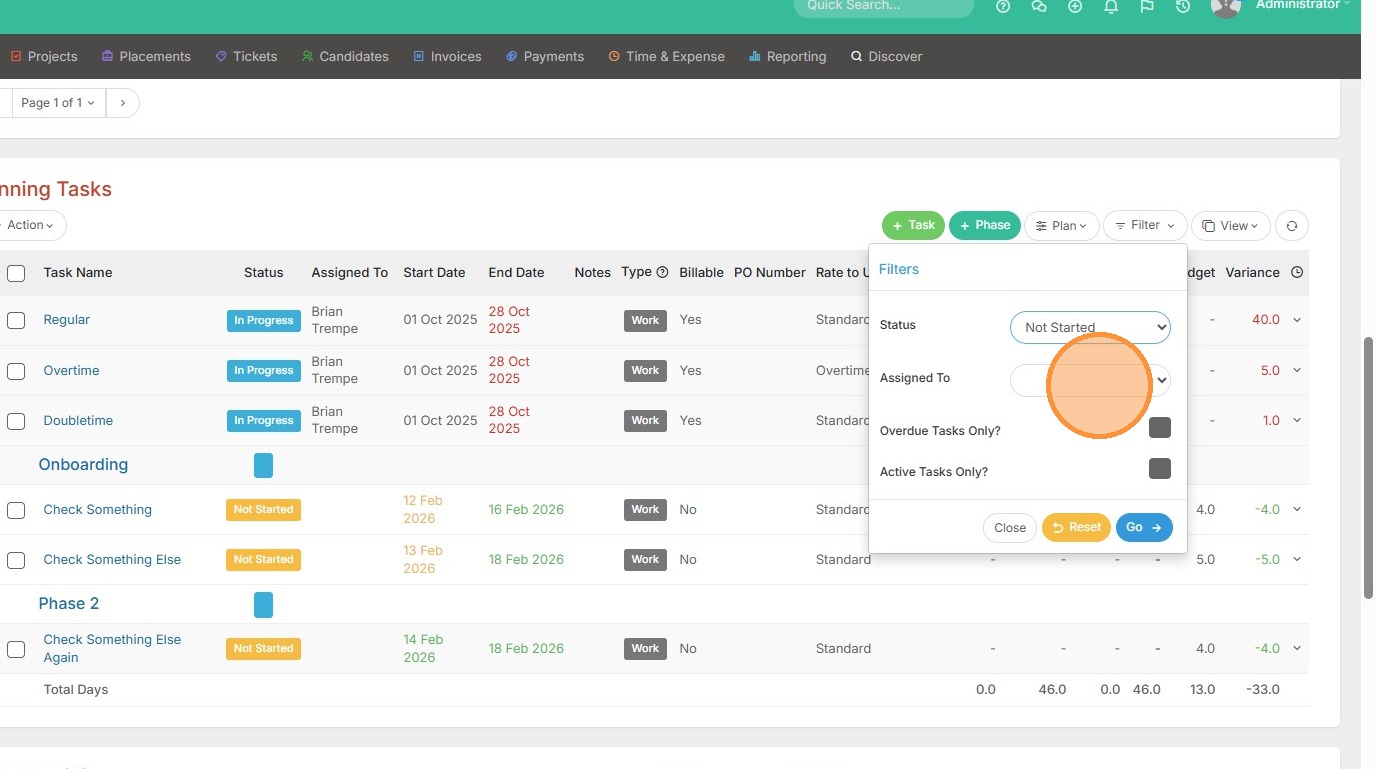Enable Overdue Tasks Only filter
Viewport: 1376px width, 769px height.
1160,428
